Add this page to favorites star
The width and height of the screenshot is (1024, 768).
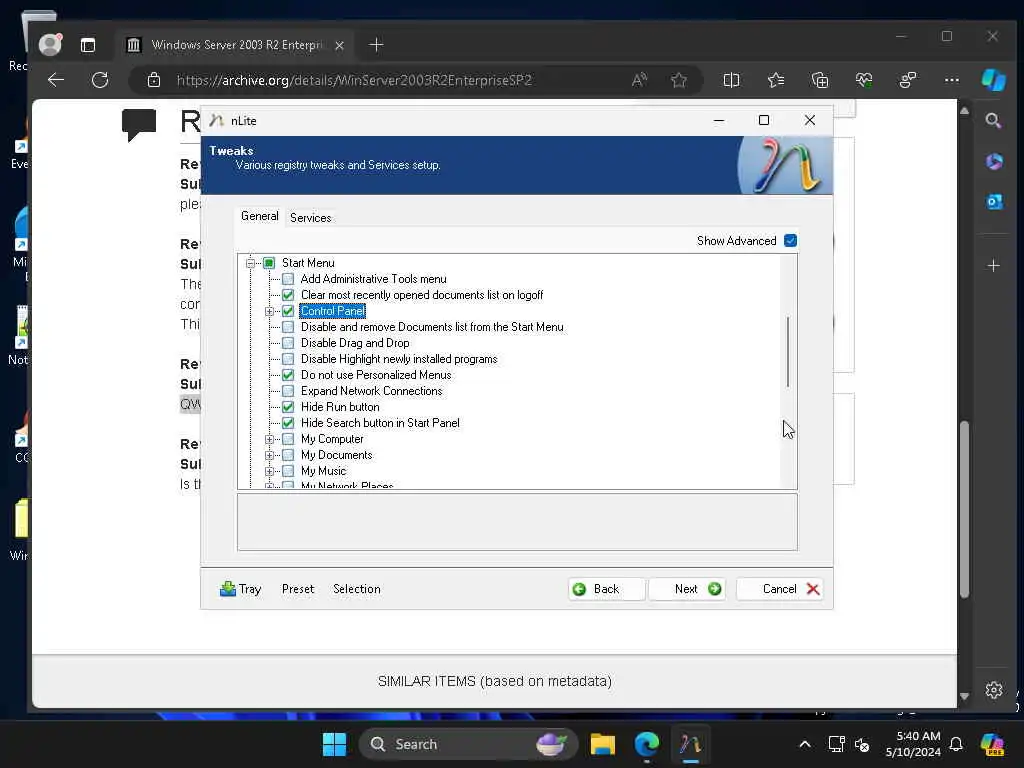point(679,80)
